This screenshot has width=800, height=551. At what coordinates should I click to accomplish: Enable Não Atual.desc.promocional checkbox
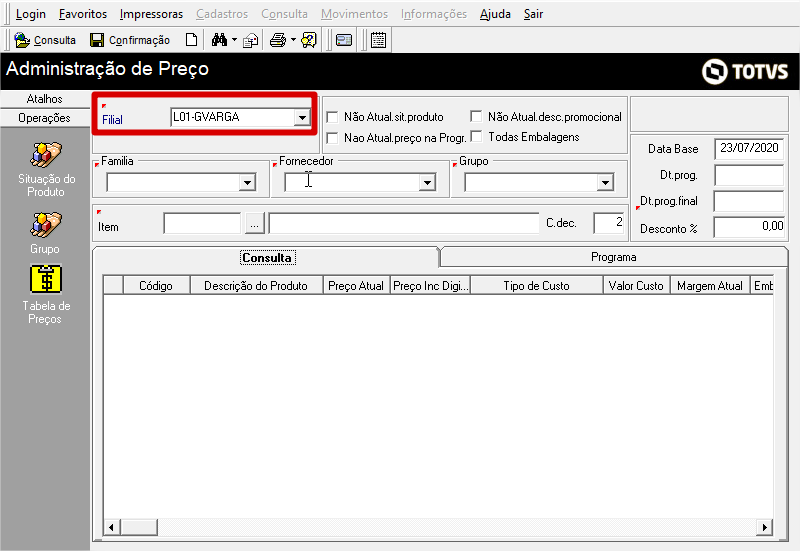pyautogui.click(x=476, y=116)
